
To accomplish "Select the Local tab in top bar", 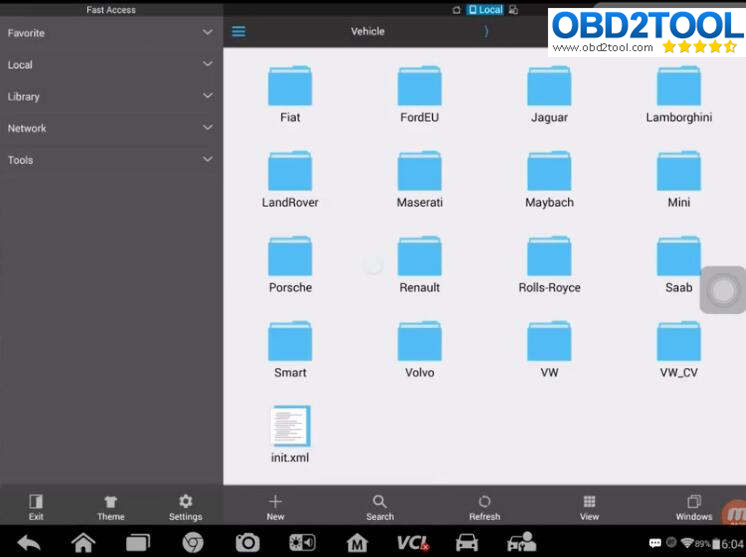I will tap(485, 10).
